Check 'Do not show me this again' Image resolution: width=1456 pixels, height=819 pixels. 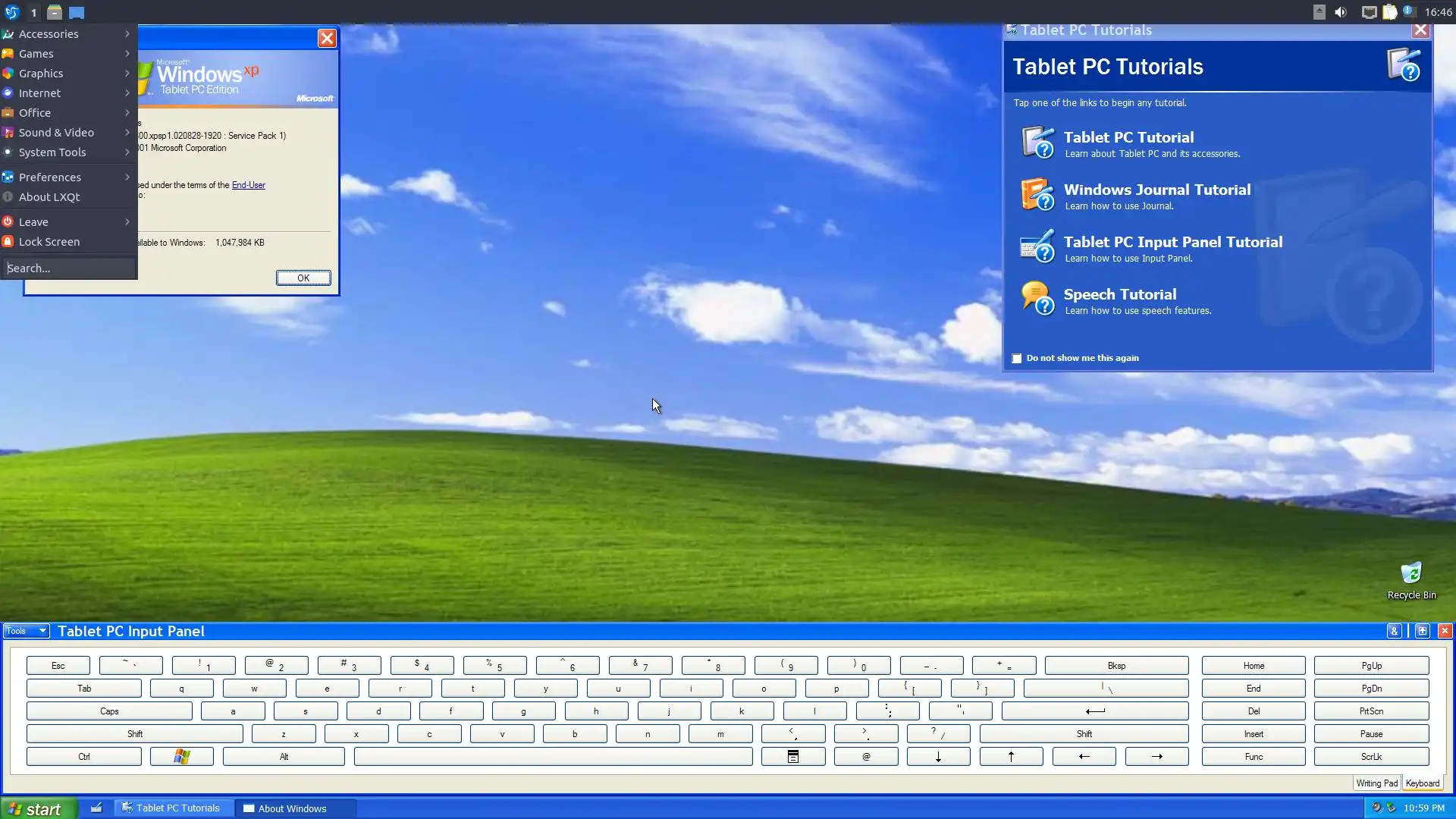(x=1017, y=359)
